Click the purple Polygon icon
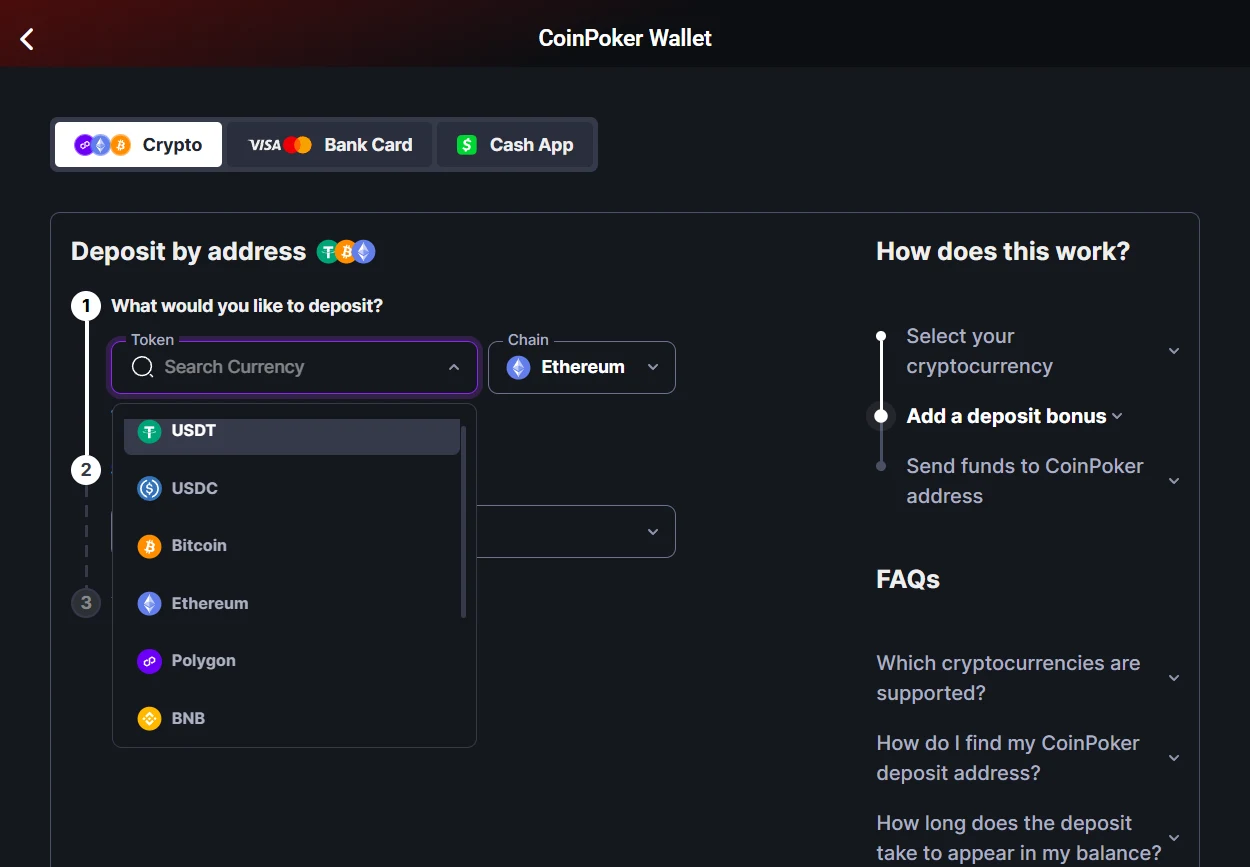 click(x=149, y=661)
